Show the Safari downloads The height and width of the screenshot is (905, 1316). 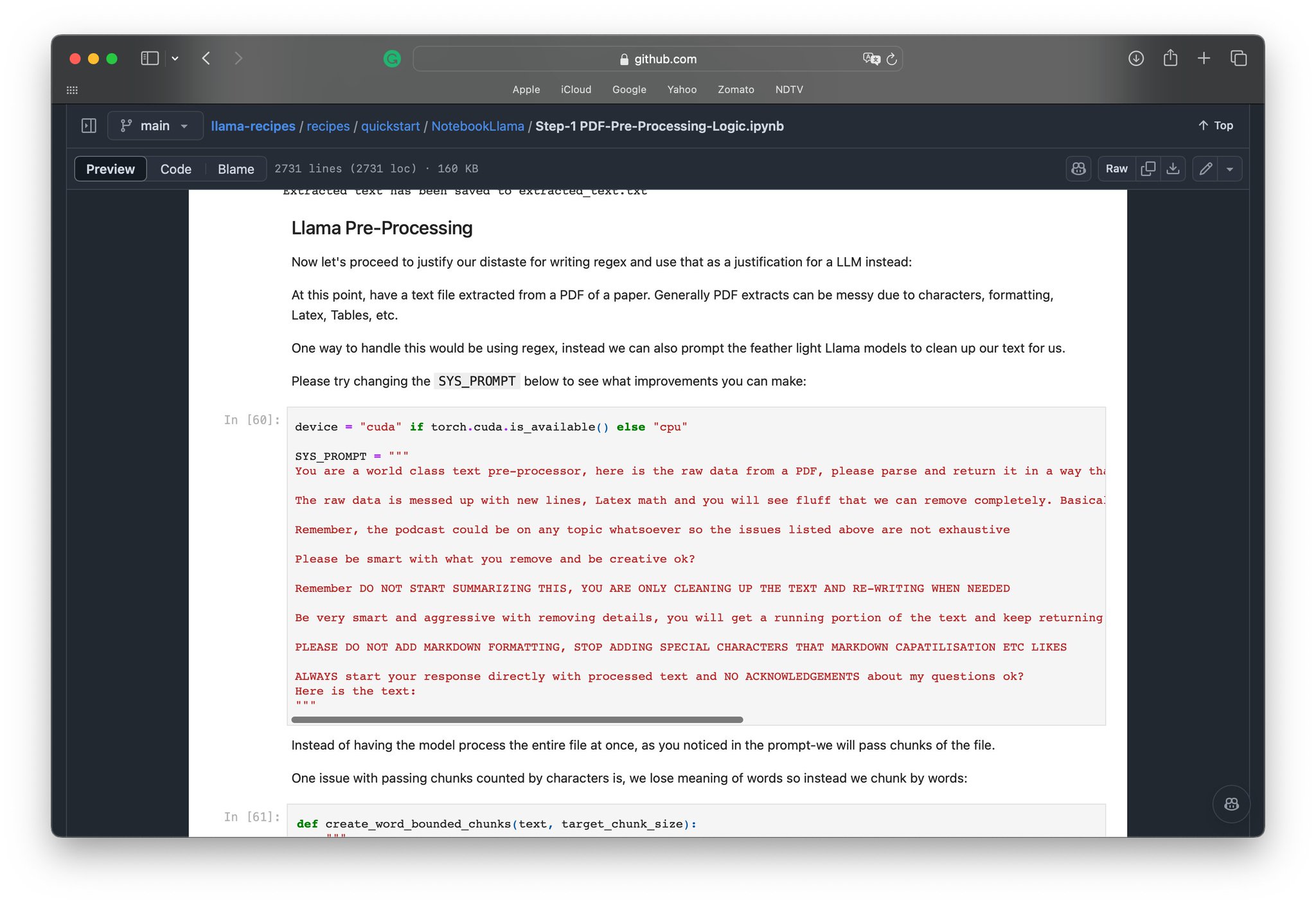(1135, 58)
